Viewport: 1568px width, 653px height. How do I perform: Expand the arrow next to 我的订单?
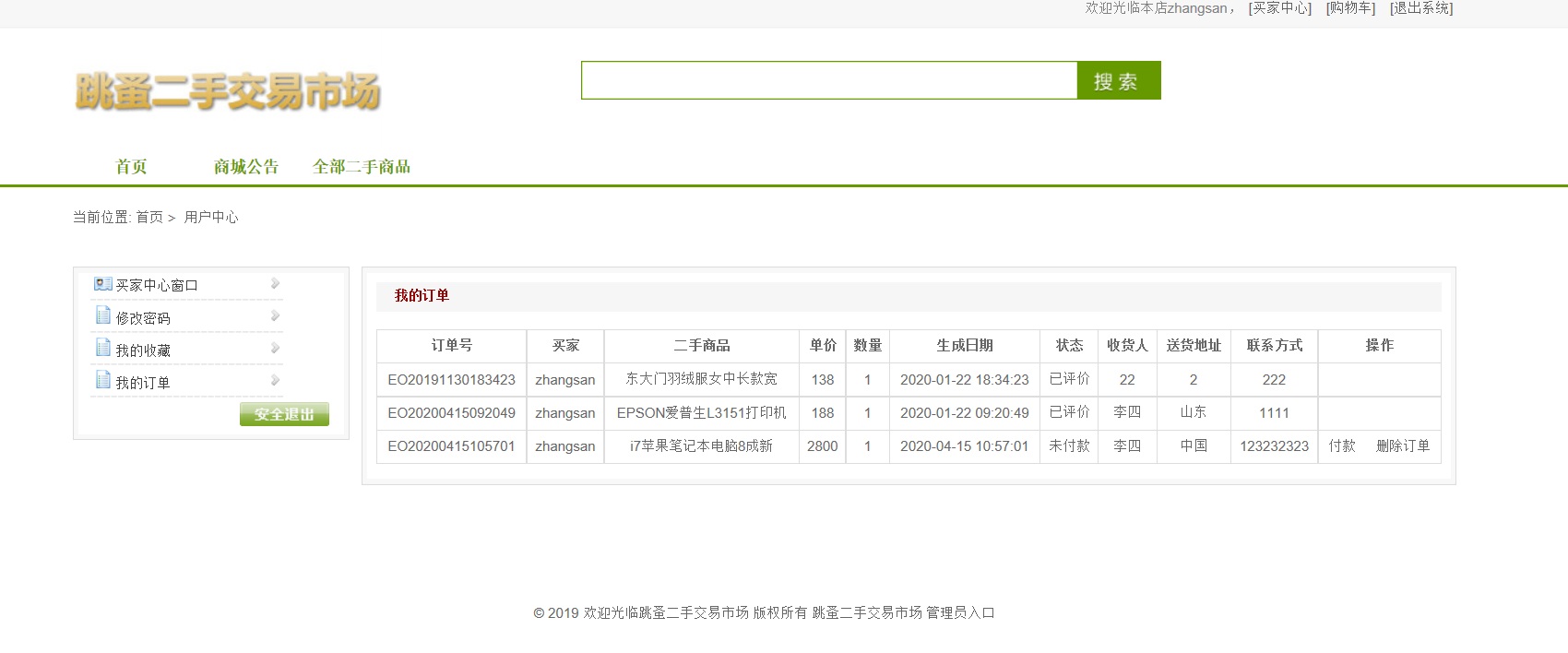tap(275, 381)
